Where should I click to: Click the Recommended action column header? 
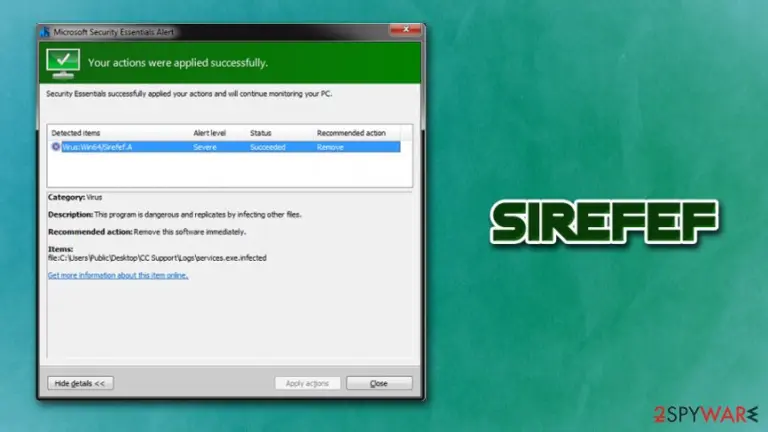[x=351, y=133]
